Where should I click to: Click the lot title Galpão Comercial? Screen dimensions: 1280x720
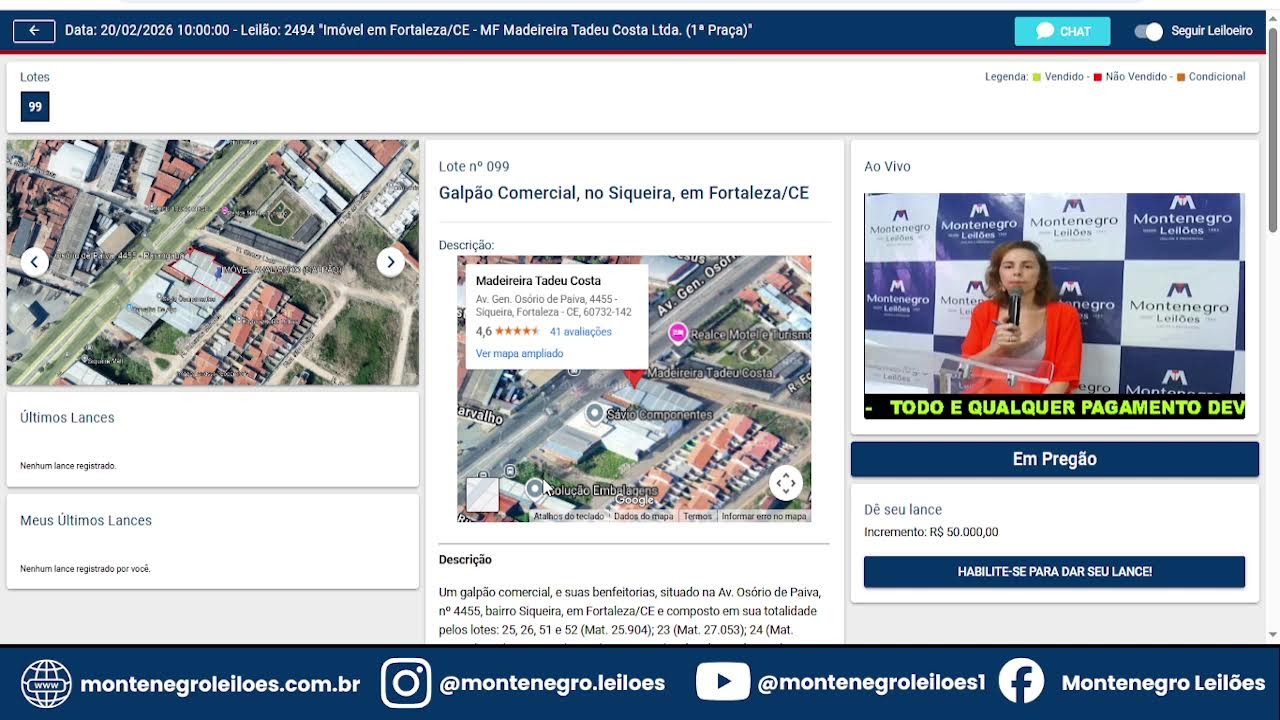coord(624,193)
